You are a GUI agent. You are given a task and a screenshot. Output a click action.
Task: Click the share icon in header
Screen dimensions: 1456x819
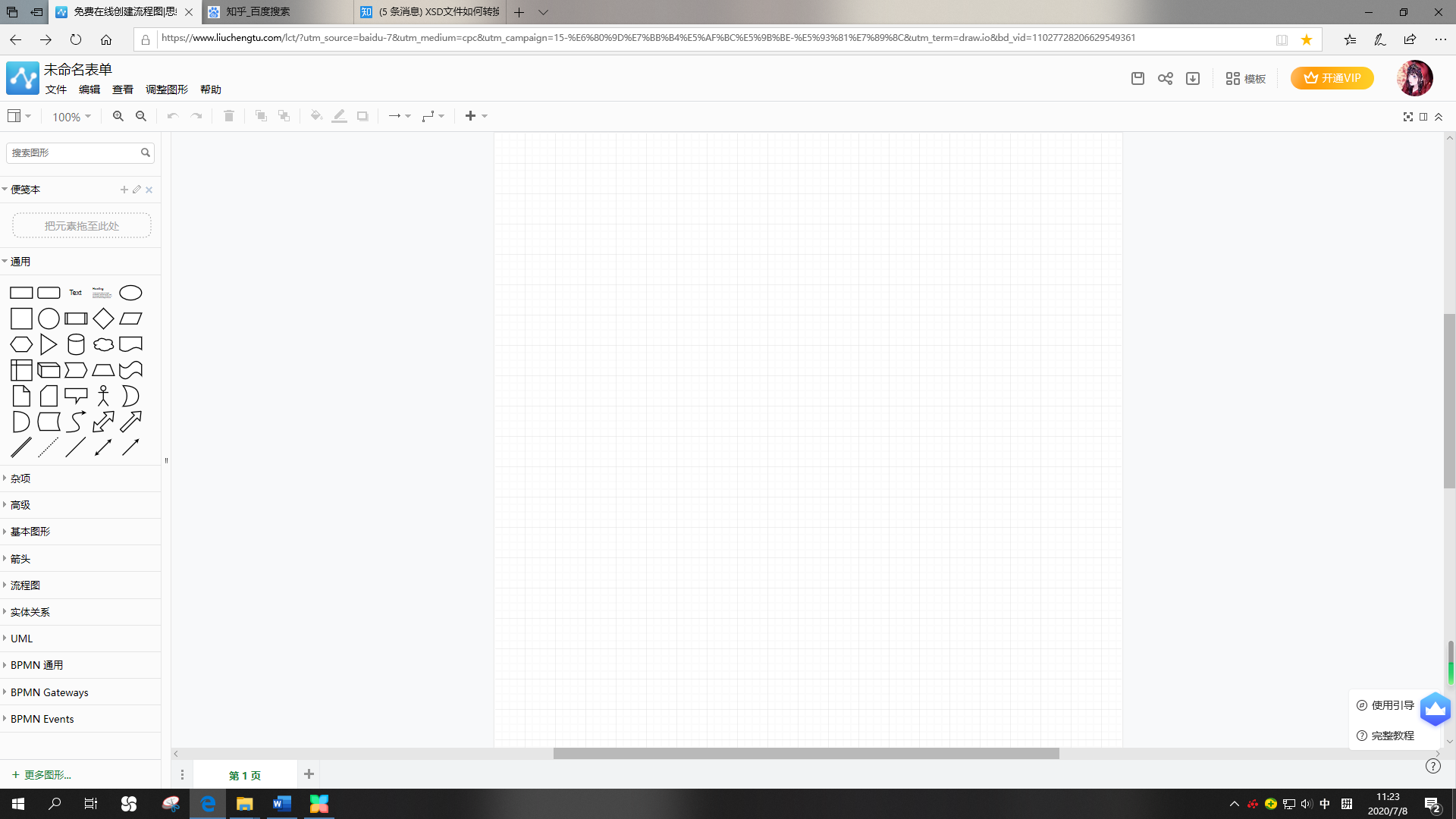[1166, 78]
